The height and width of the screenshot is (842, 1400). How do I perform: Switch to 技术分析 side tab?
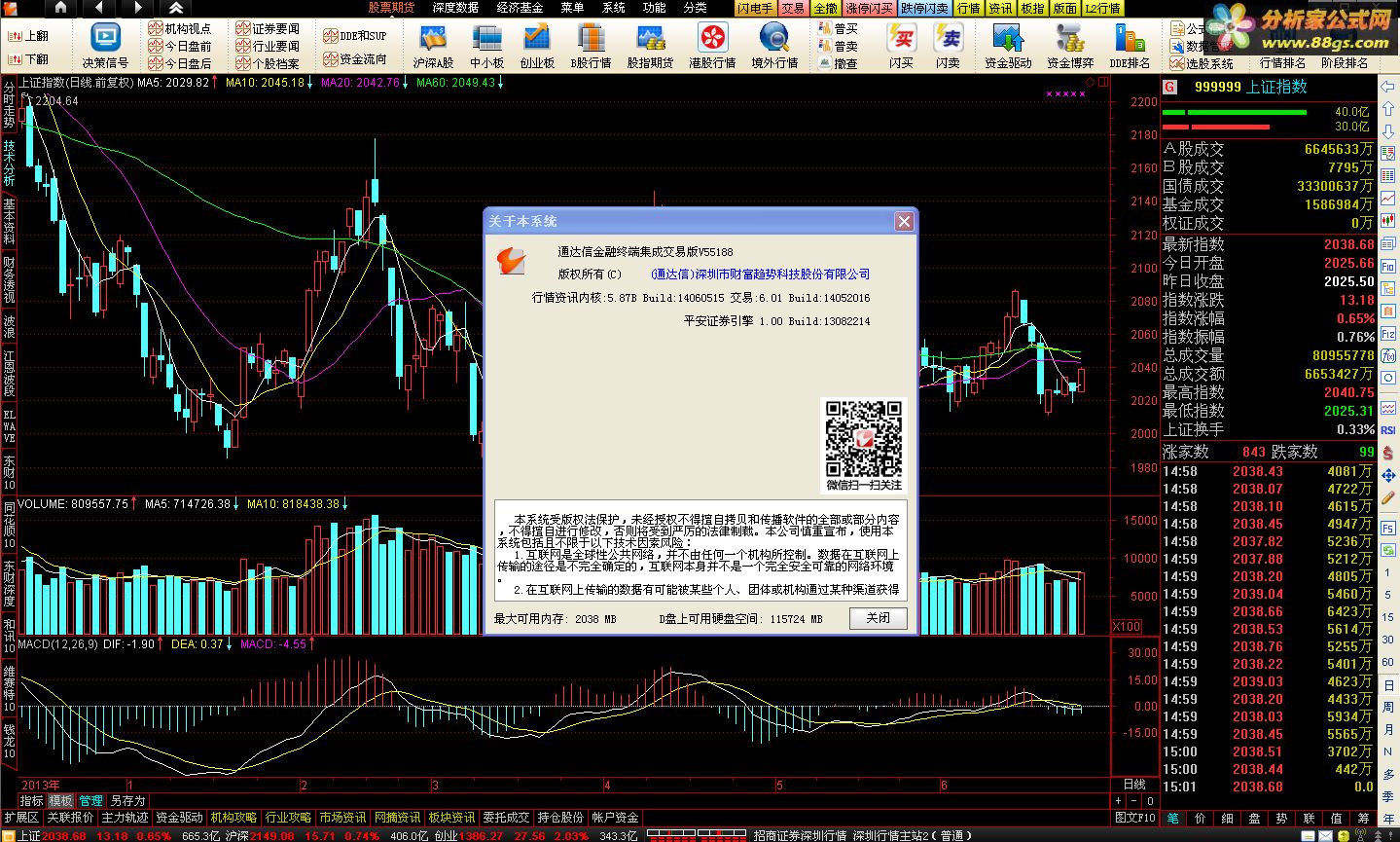pyautogui.click(x=9, y=164)
